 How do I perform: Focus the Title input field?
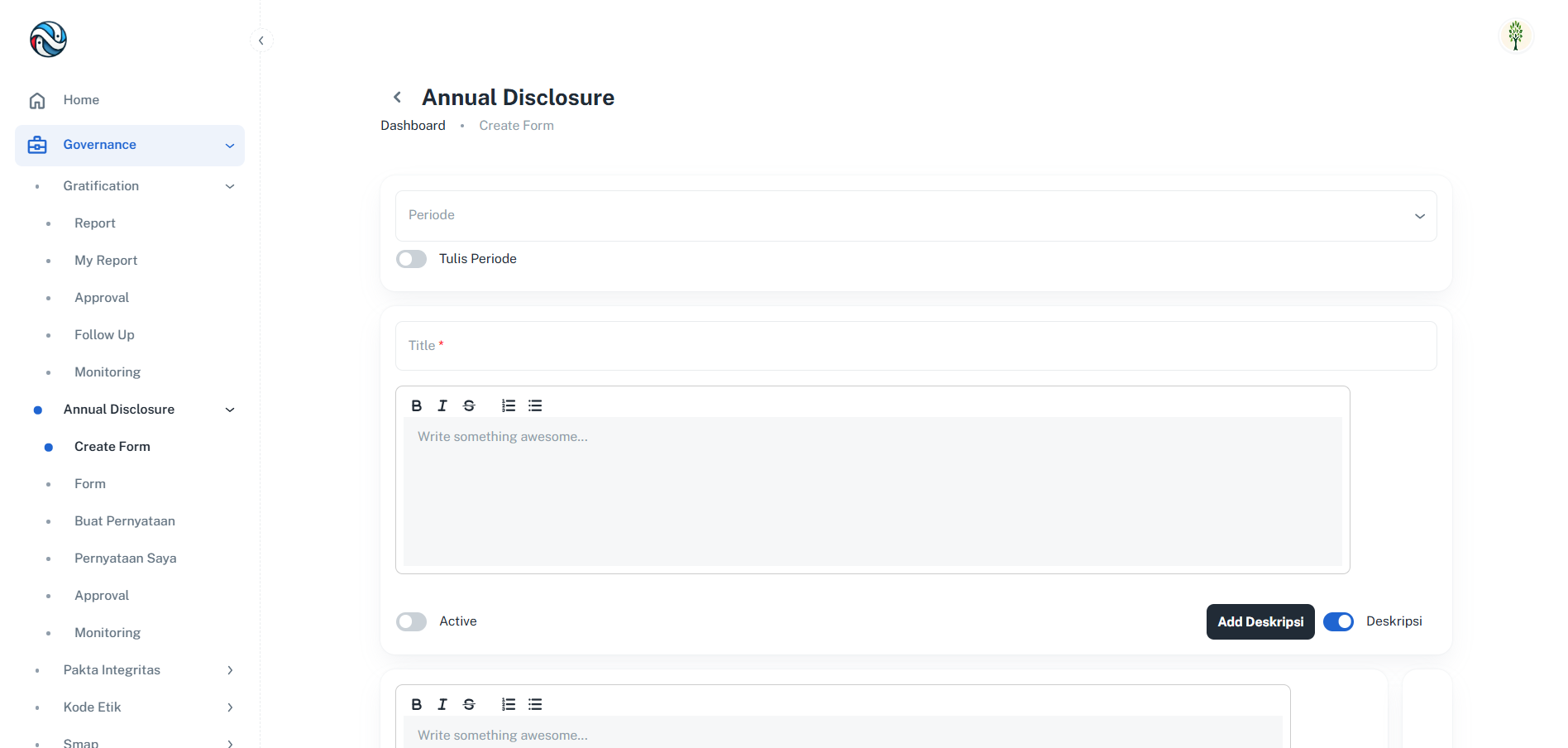point(915,346)
